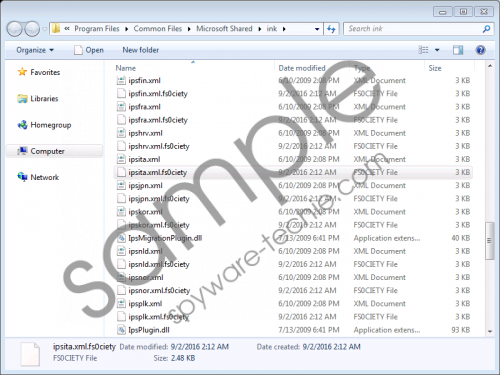The height and width of the screenshot is (375, 500).
Task: Open the Help question mark icon
Action: tap(480, 50)
